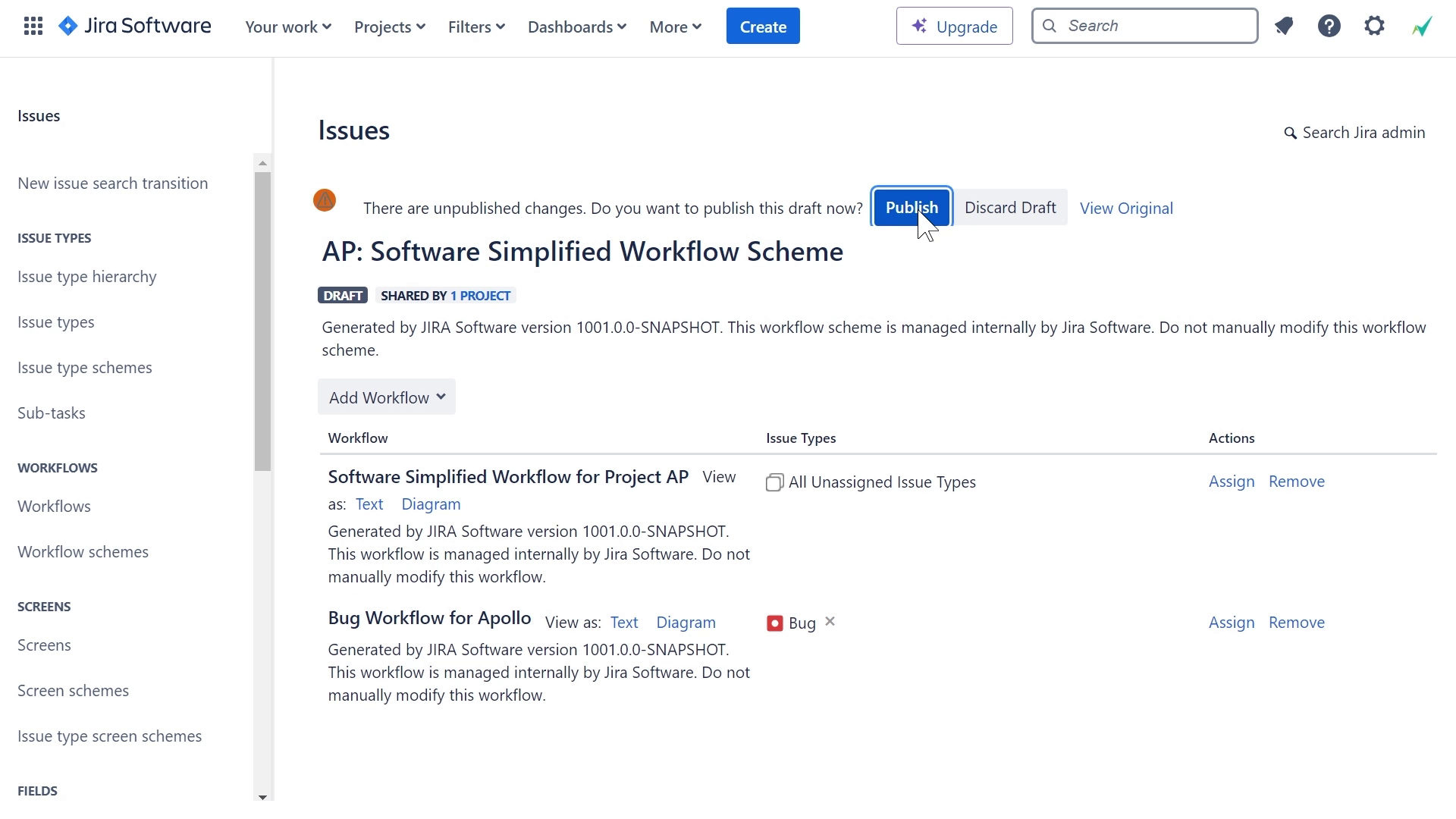The height and width of the screenshot is (819, 1456).
Task: Open Jira settings via the gear icon
Action: click(x=1375, y=25)
